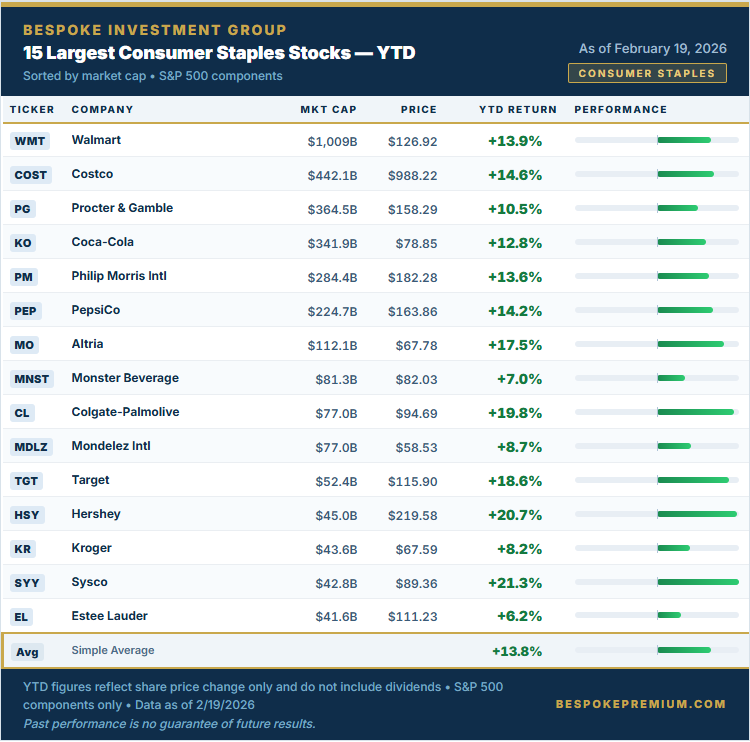Select the MDLZ ticker badge

pyautogui.click(x=31, y=447)
